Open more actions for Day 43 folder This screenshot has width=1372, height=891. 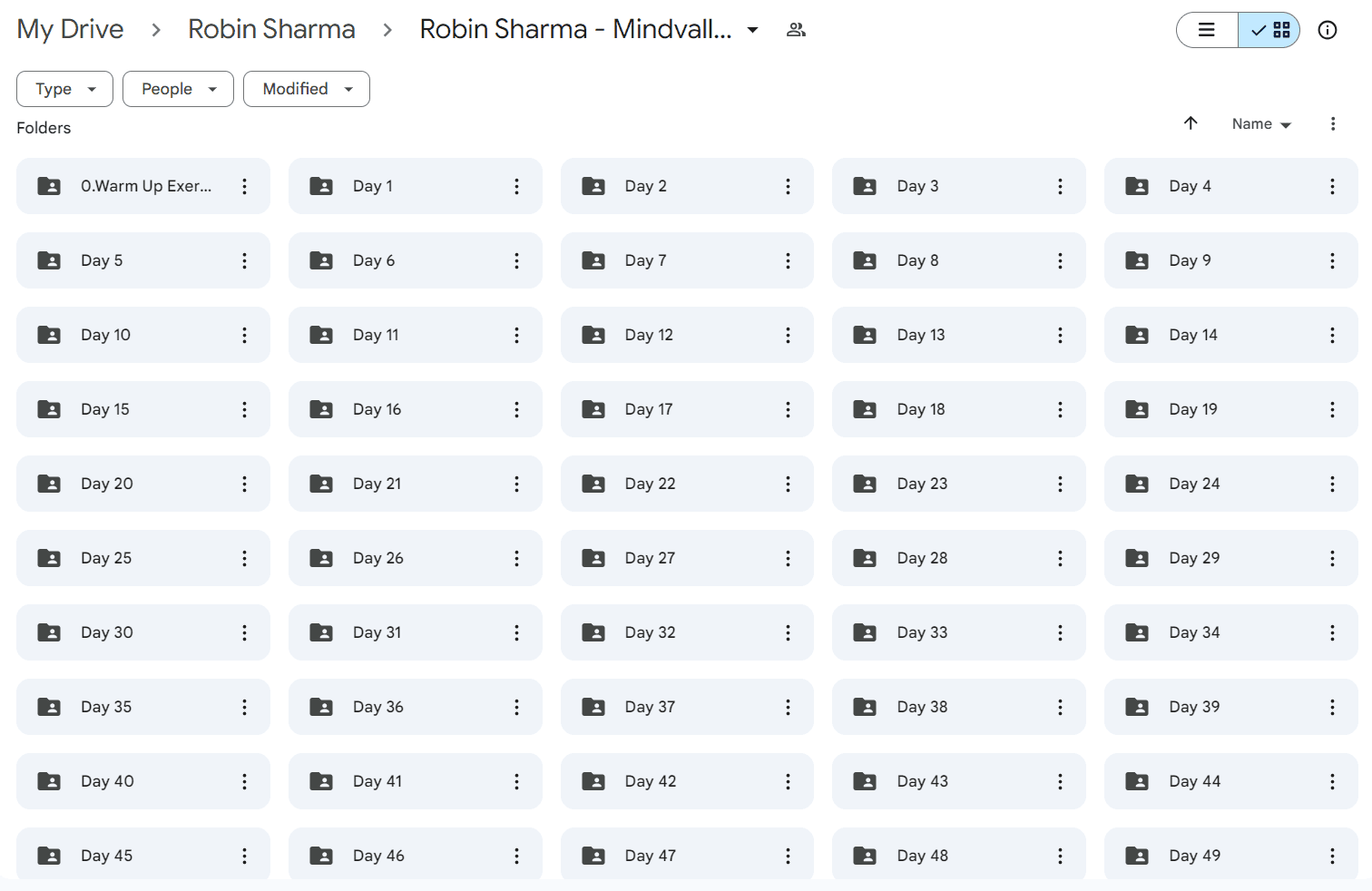1060,781
